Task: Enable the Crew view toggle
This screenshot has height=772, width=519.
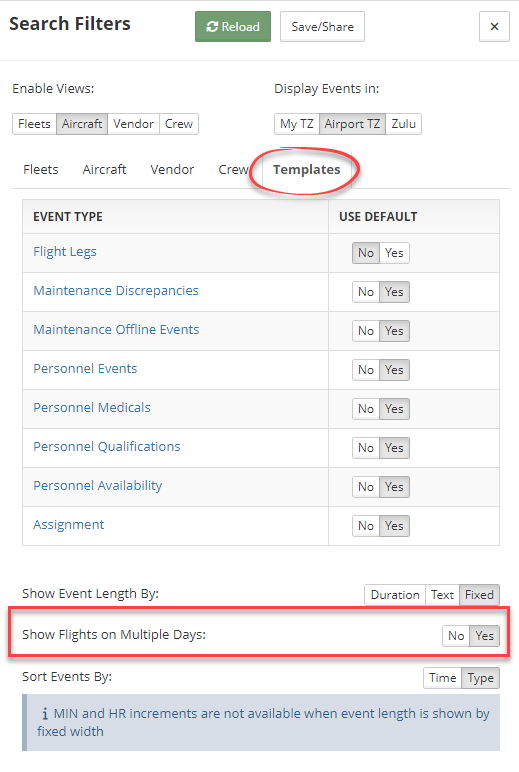Action: coord(179,124)
